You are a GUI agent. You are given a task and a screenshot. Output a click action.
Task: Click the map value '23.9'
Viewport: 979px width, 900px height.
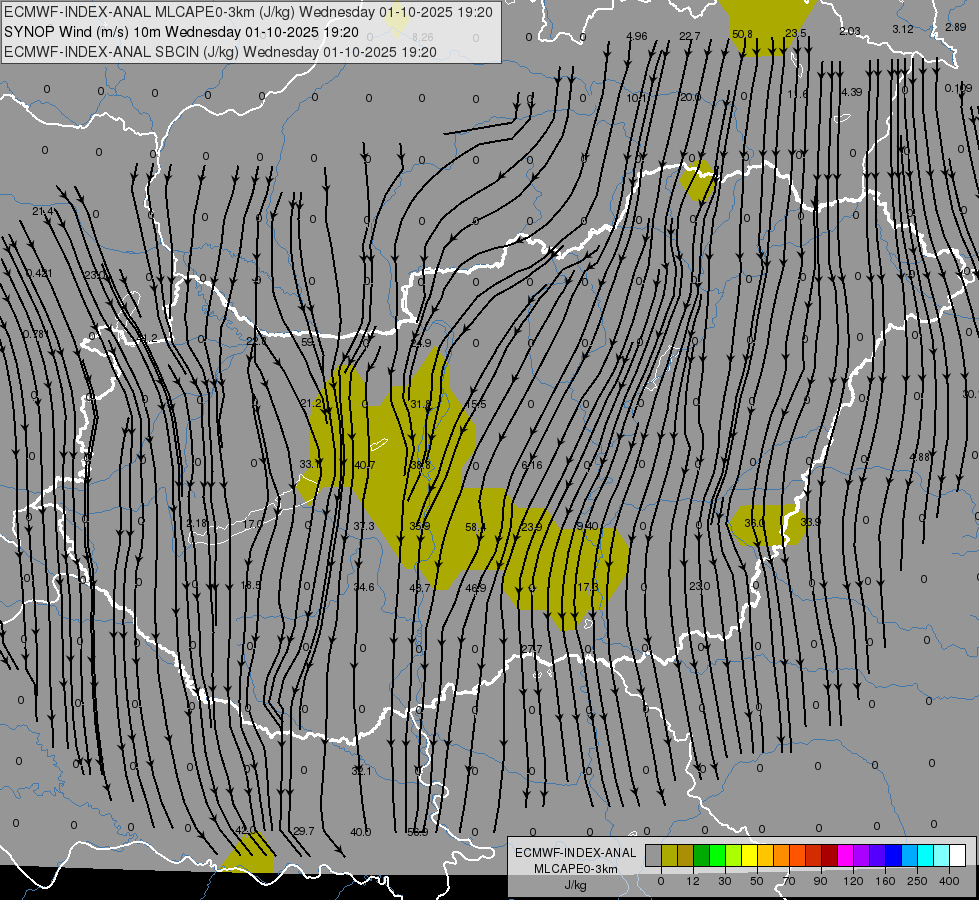point(532,527)
